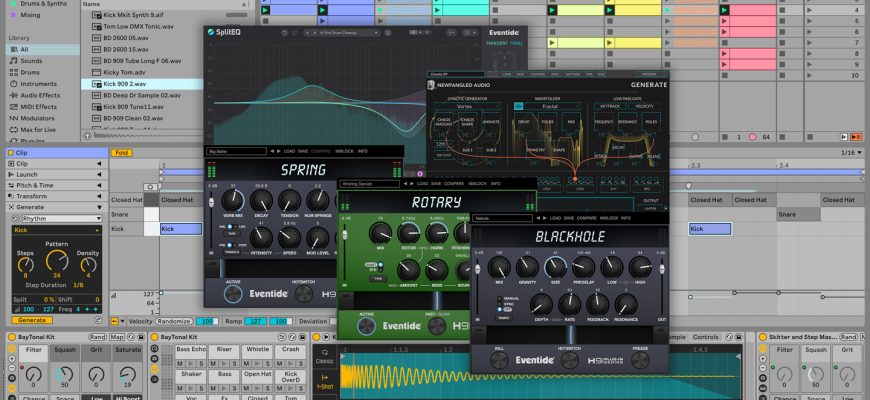Open MIDI Effects browser category
870x400 pixels.
(x=39, y=108)
